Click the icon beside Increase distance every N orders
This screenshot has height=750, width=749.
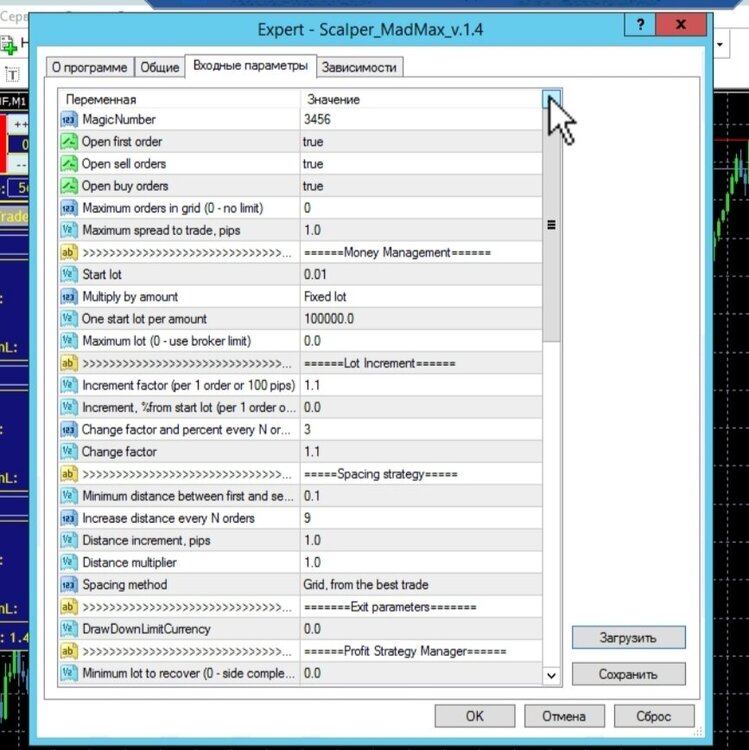point(68,518)
